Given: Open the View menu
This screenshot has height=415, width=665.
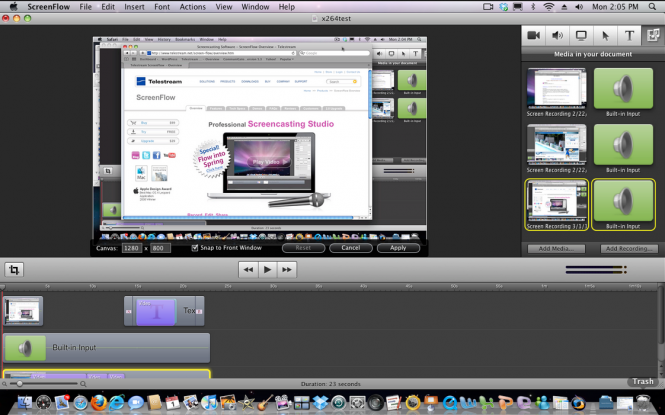Looking at the screenshot, I should coord(224,7).
